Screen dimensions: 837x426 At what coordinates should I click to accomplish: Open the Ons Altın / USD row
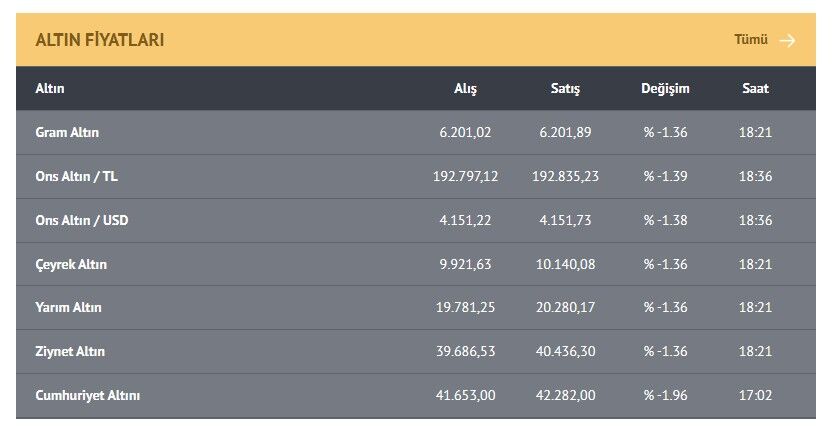click(416, 220)
